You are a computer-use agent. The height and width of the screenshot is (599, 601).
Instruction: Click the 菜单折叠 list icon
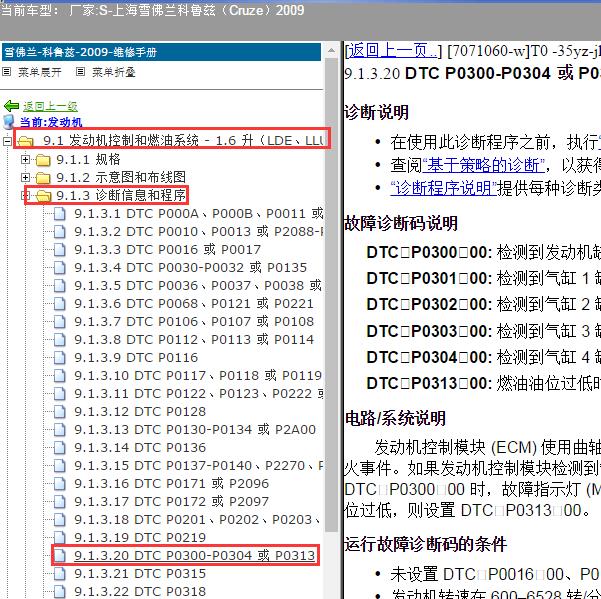[x=80, y=71]
